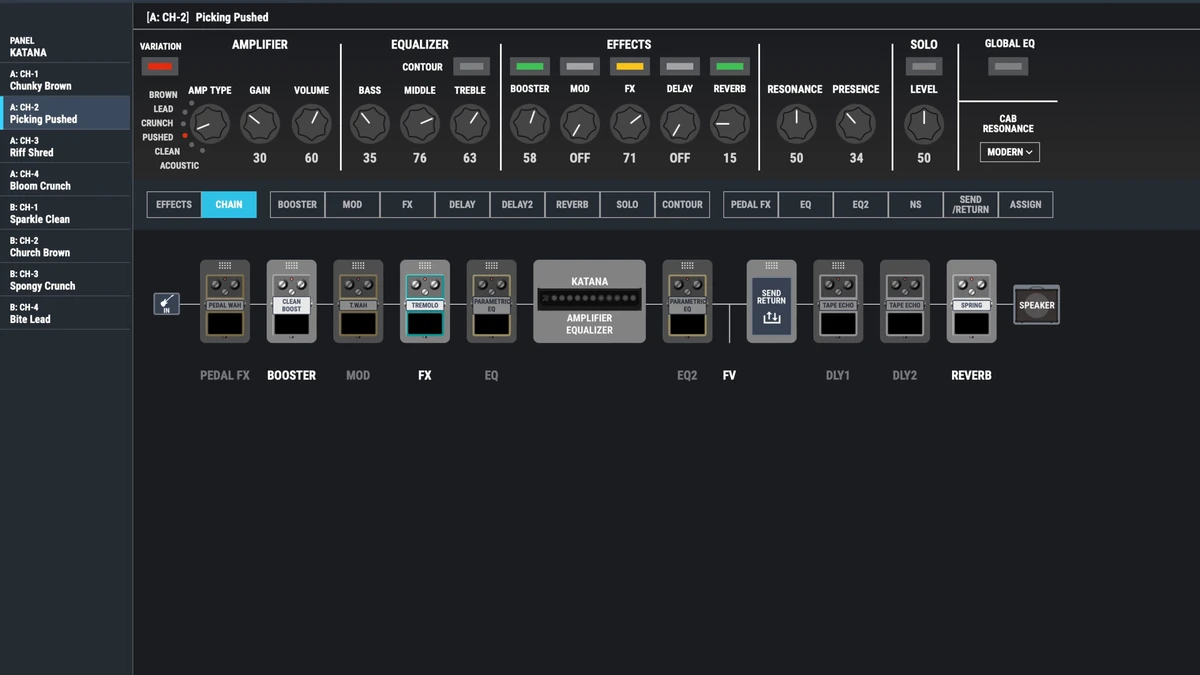Select channel A: CH-1 Chunky Brown
1200x675 pixels.
click(65, 80)
